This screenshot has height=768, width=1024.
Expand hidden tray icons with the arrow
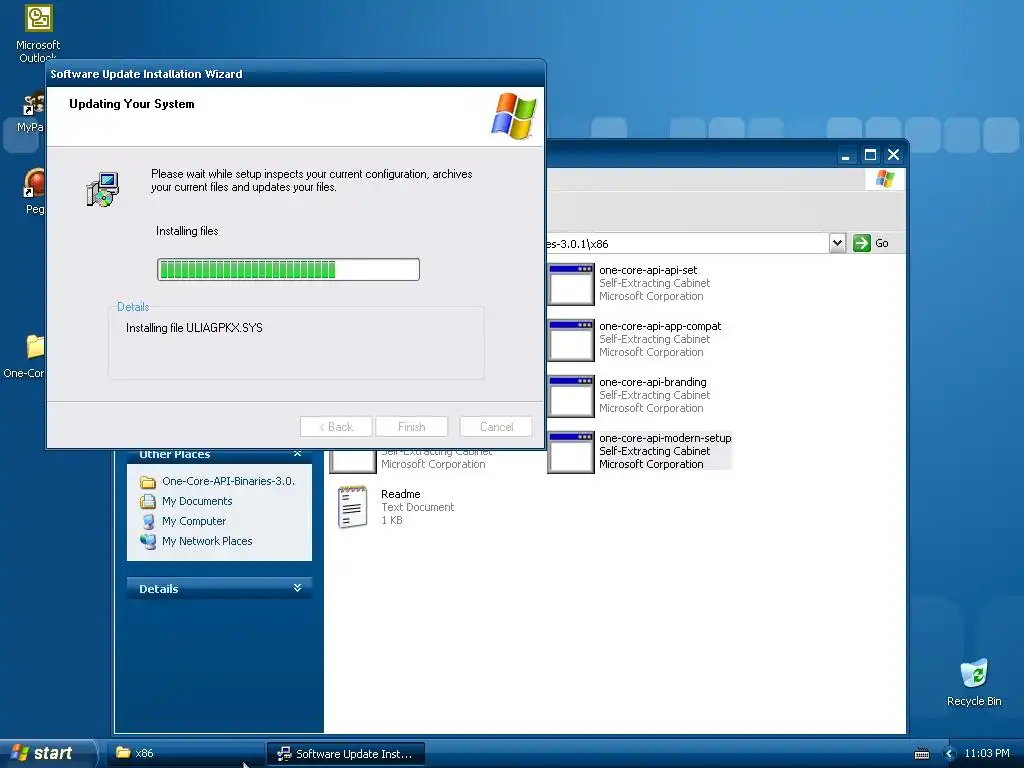coord(950,754)
